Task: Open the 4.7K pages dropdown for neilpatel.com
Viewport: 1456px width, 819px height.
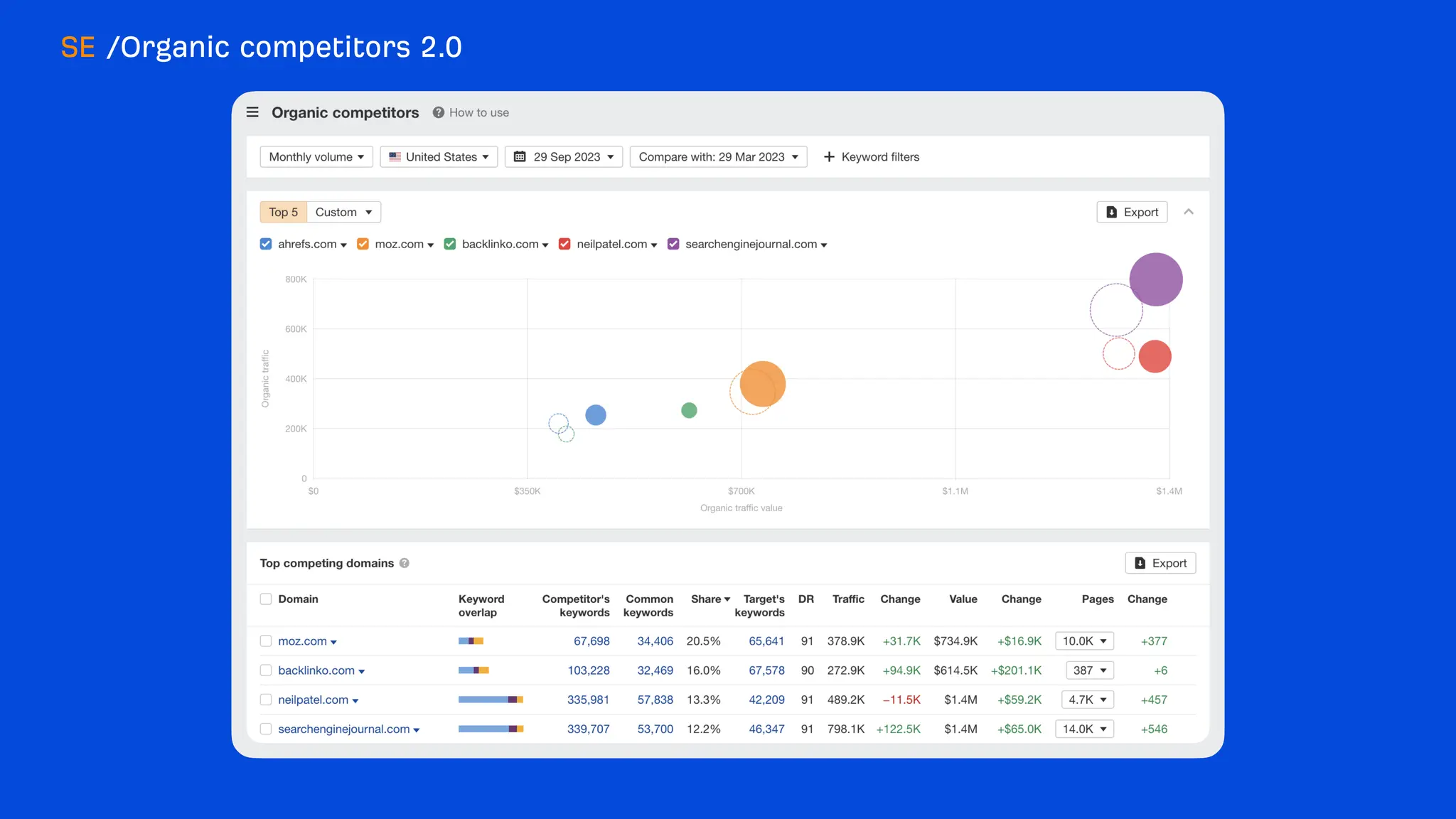Action: coord(1087,700)
